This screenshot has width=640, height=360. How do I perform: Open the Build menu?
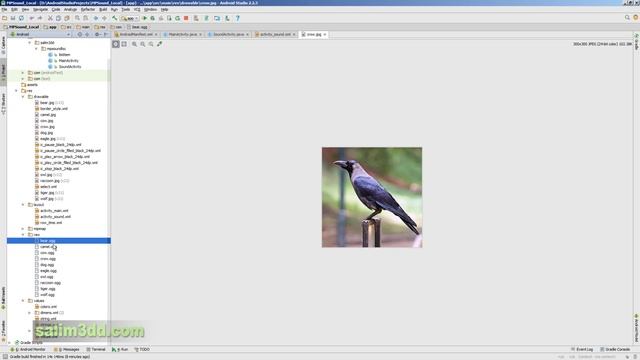[x=103, y=9]
